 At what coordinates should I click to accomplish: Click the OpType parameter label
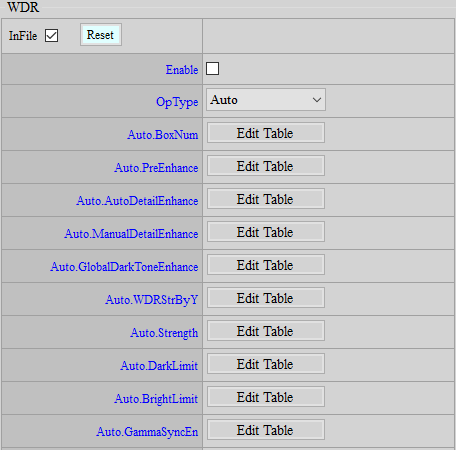(177, 102)
